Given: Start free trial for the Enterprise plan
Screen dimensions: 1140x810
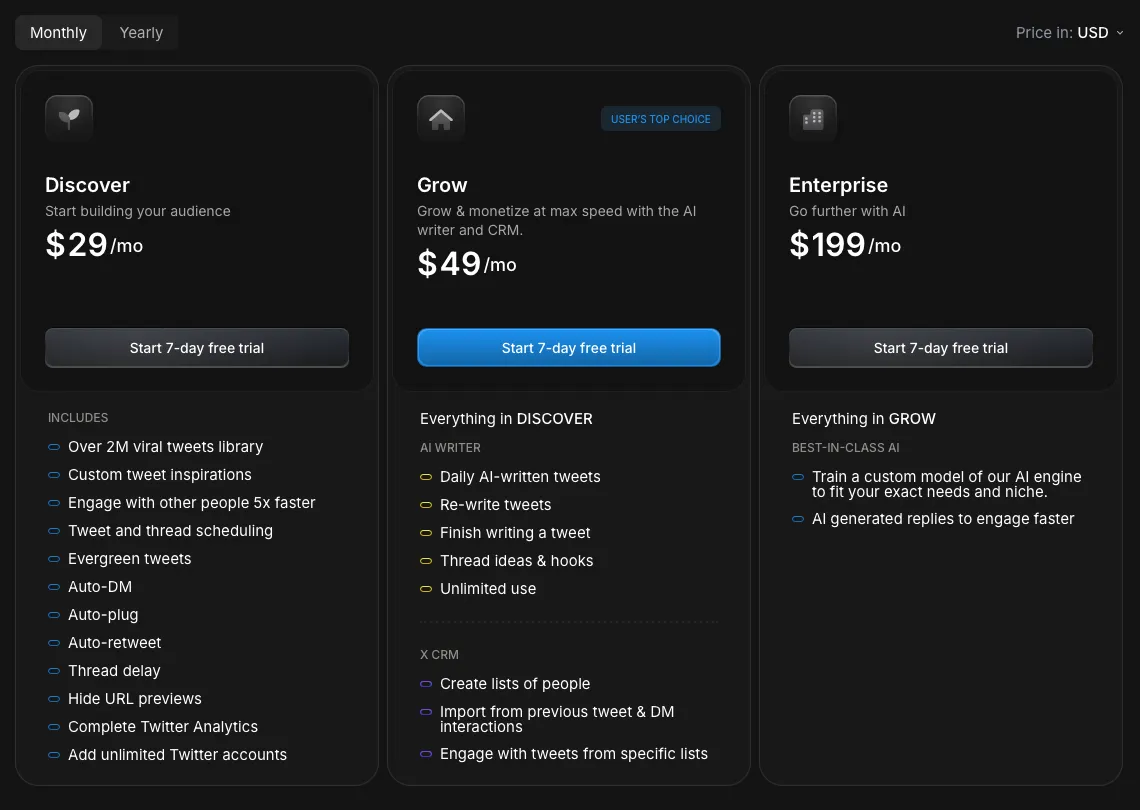Looking at the screenshot, I should [x=940, y=347].
